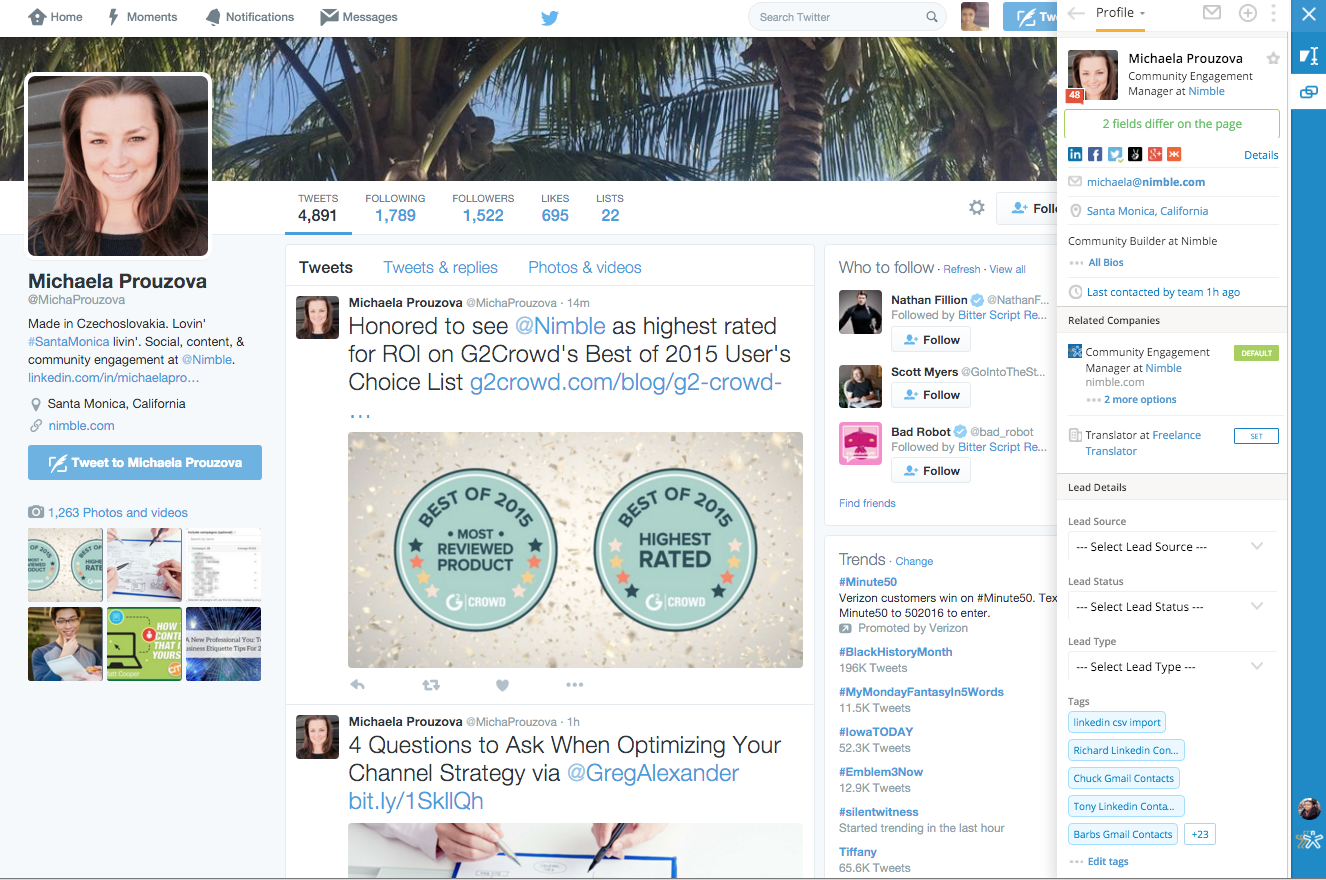Switch to the Tweets tab
Image resolution: width=1326 pixels, height=880 pixels.
click(x=326, y=267)
